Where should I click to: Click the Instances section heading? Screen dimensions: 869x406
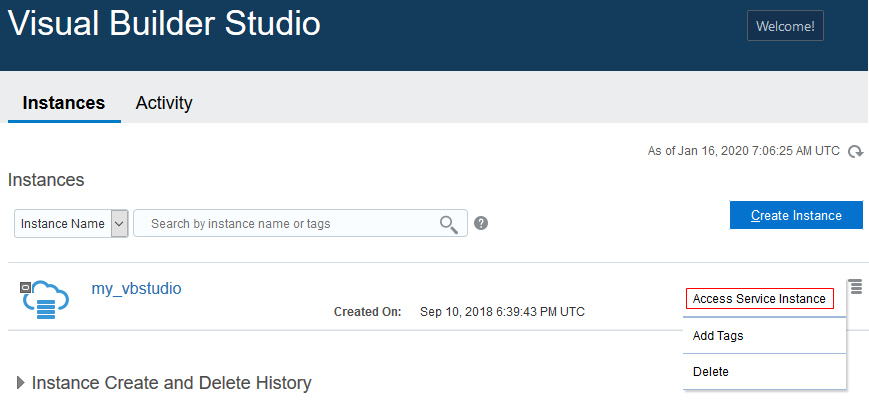(46, 180)
